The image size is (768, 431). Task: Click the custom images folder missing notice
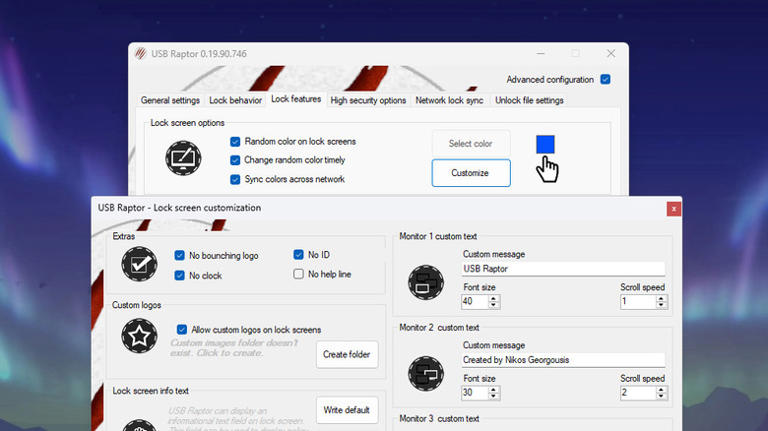234,348
